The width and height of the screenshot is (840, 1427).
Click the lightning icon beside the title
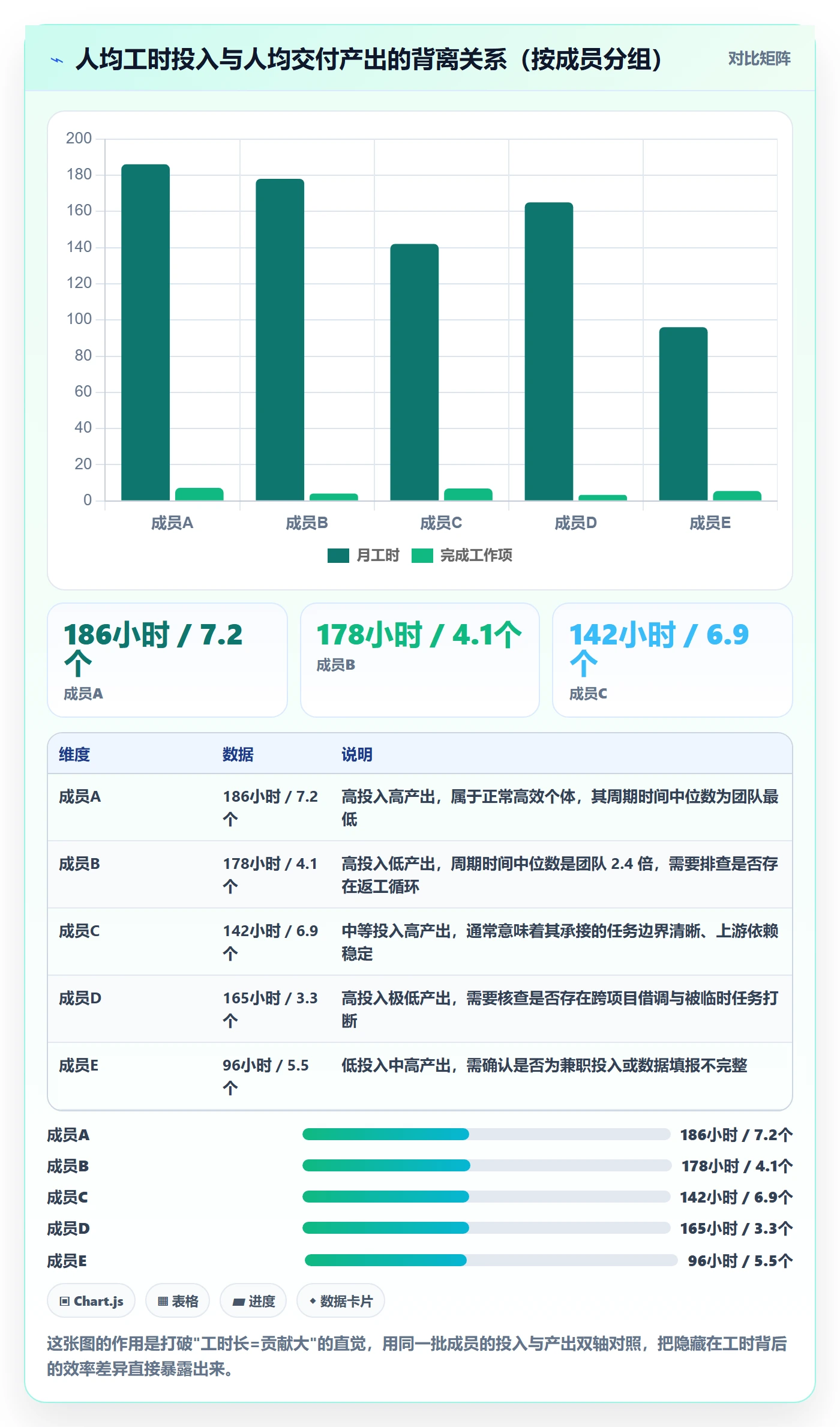click(x=57, y=60)
